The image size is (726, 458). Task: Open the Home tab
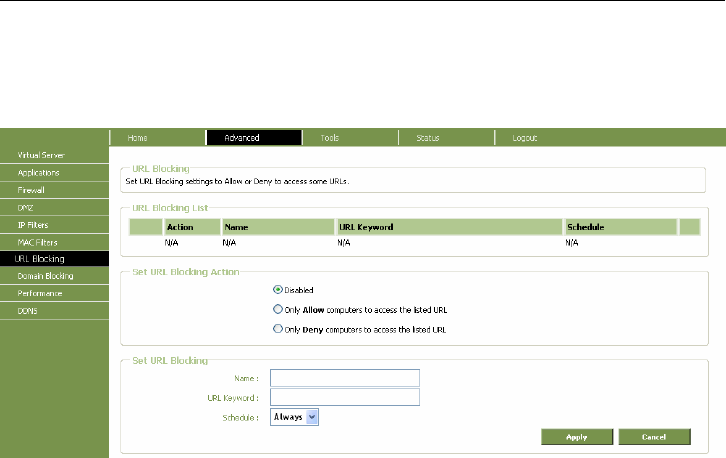click(137, 138)
